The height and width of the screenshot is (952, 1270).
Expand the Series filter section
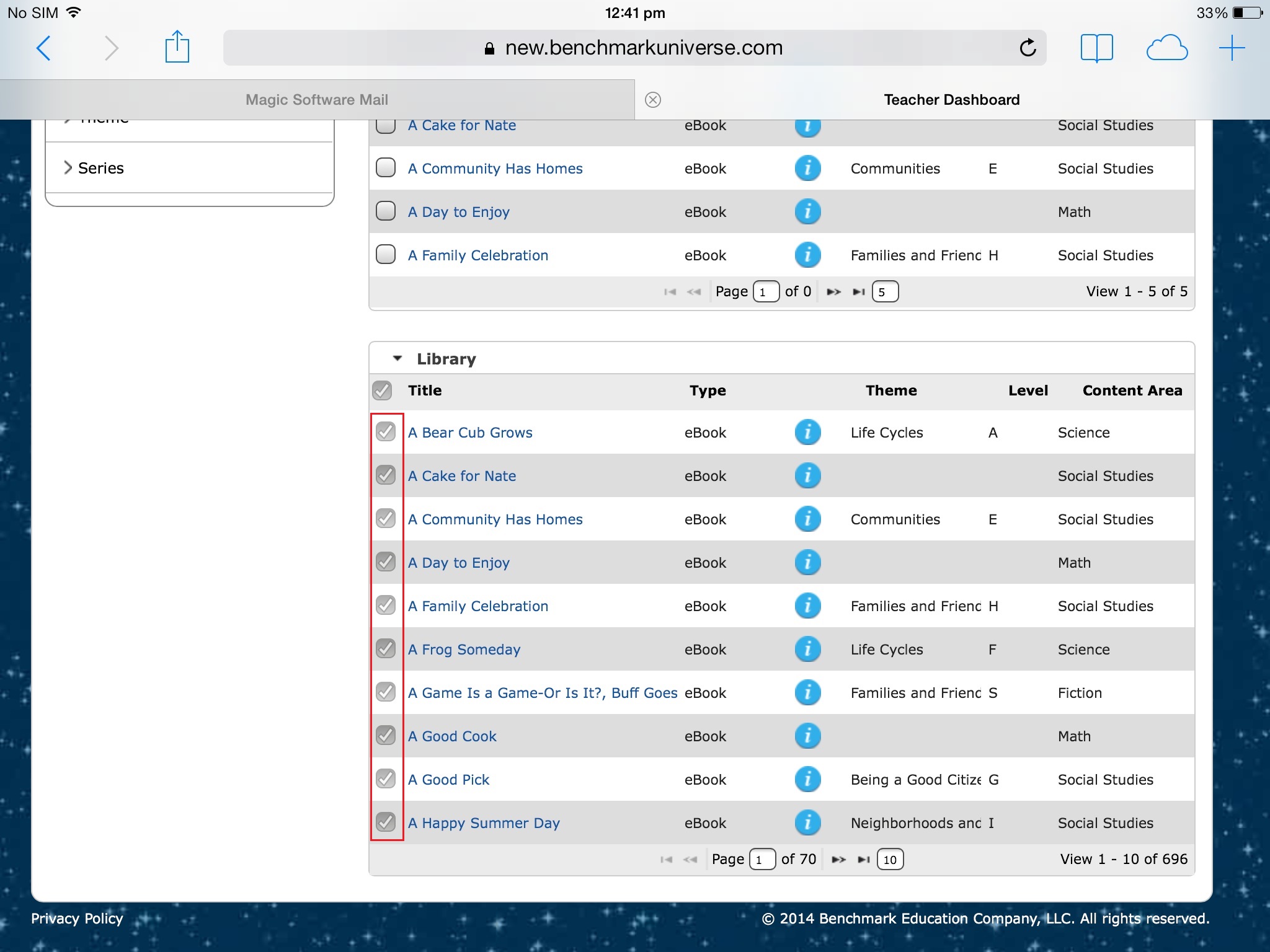click(190, 168)
